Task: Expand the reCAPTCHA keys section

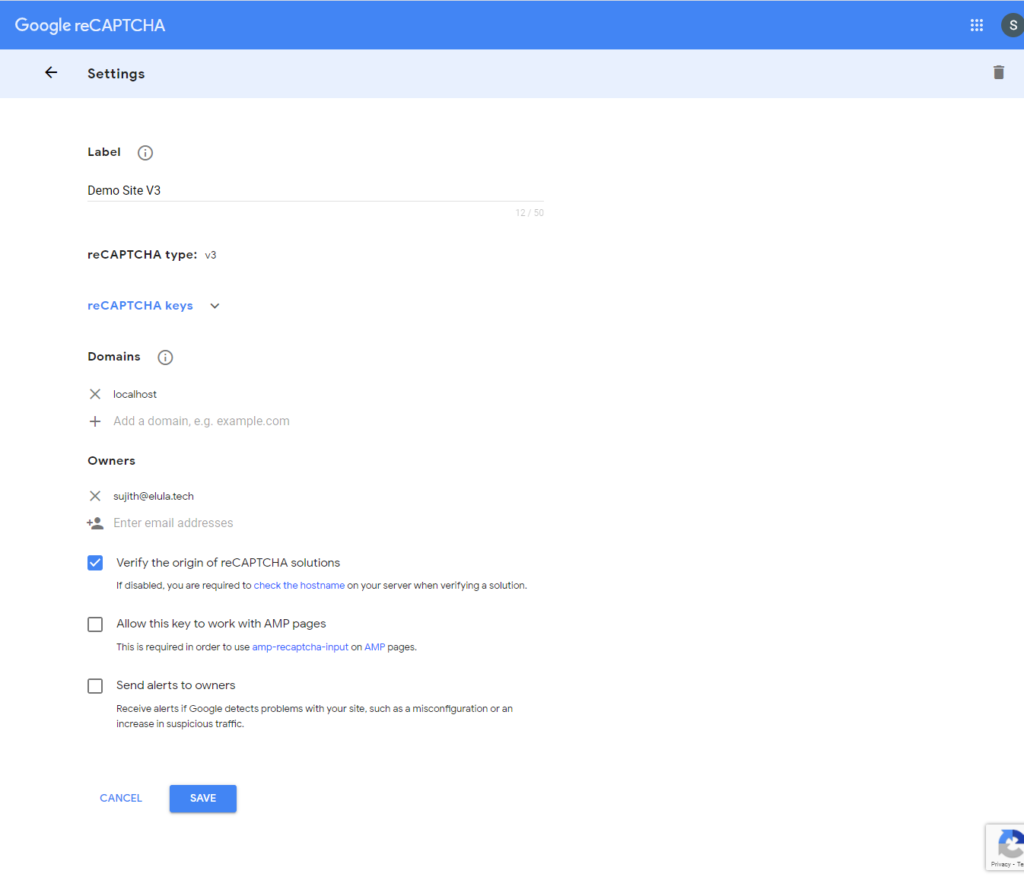Action: [140, 306]
